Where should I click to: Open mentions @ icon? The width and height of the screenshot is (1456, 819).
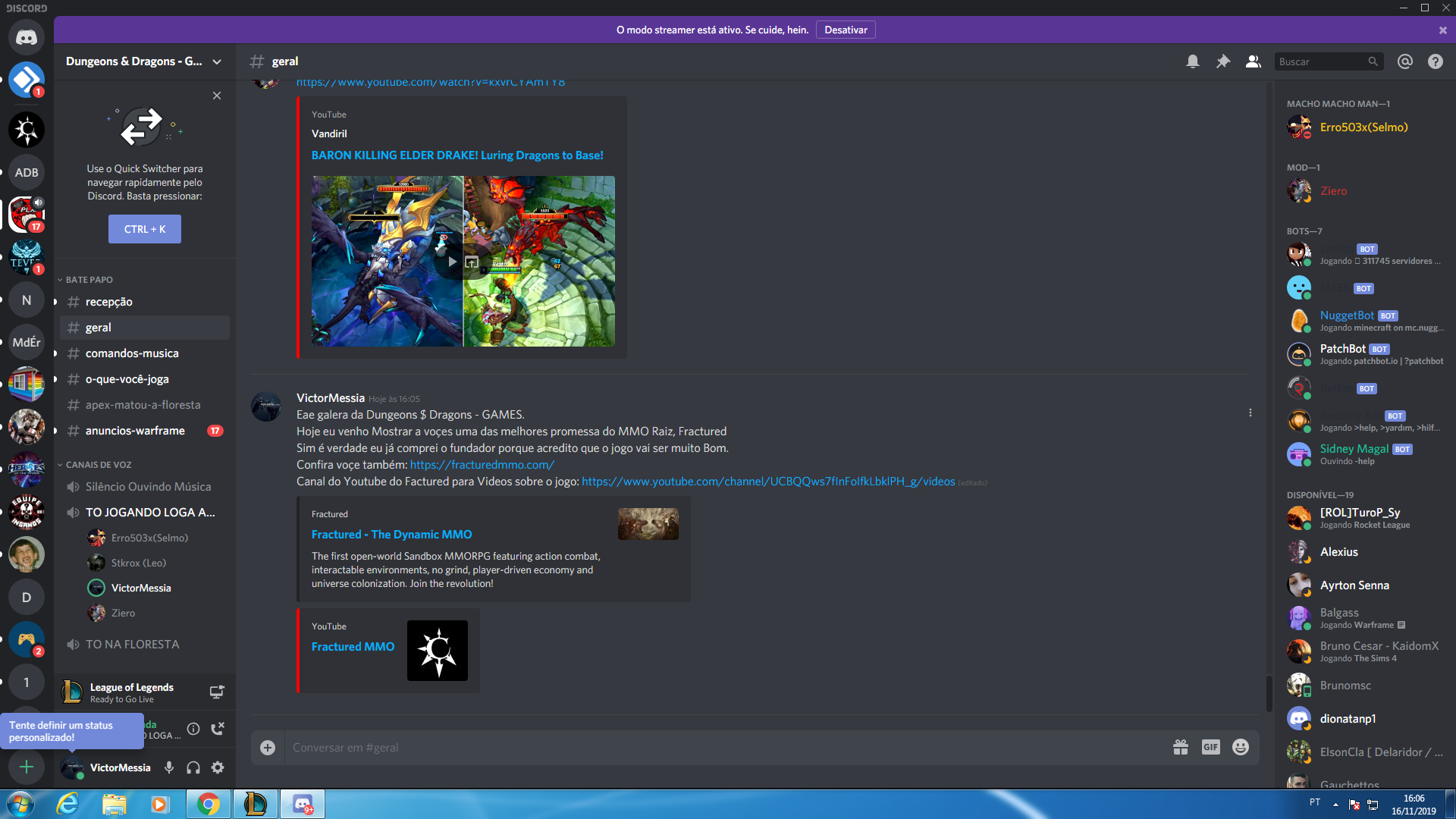coord(1405,61)
